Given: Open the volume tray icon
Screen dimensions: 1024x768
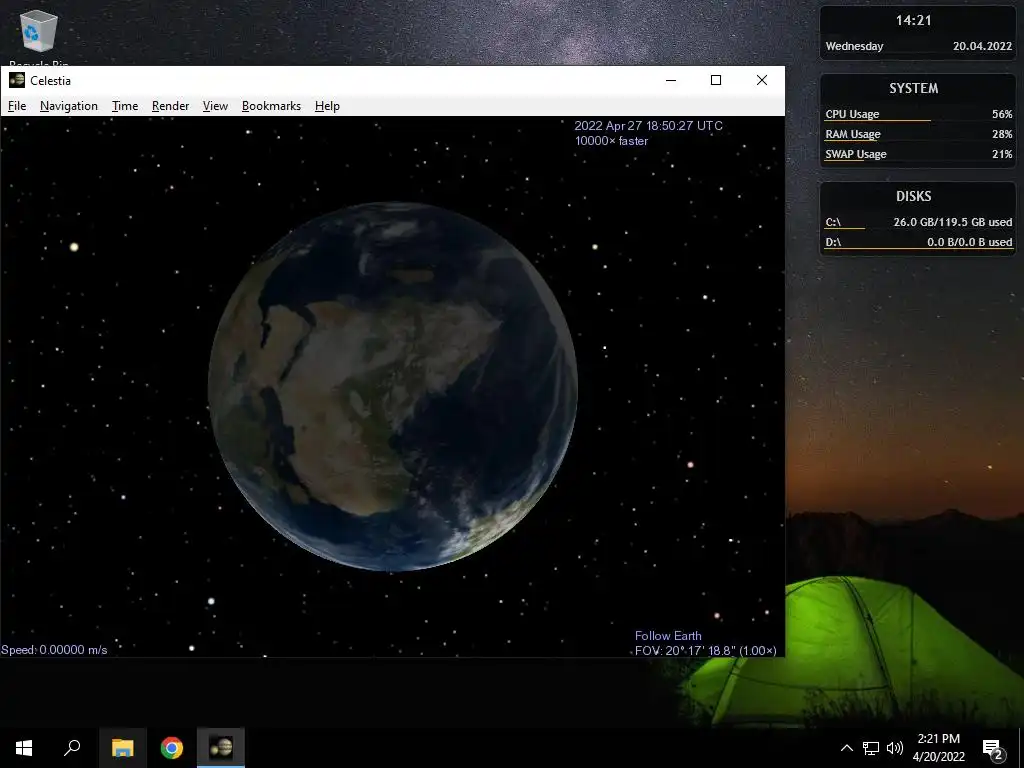Looking at the screenshot, I should (x=895, y=748).
